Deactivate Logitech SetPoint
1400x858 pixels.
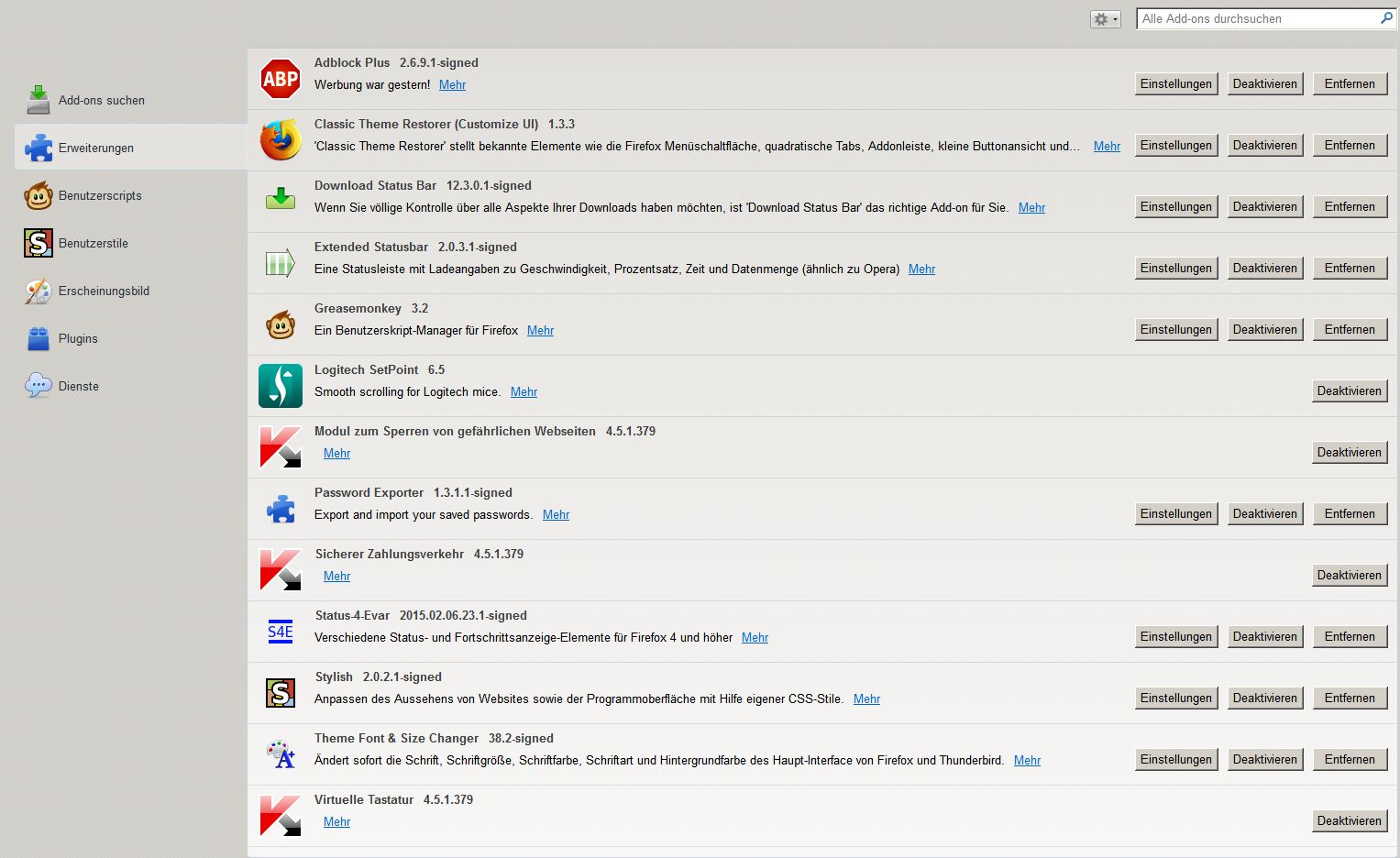coord(1350,390)
